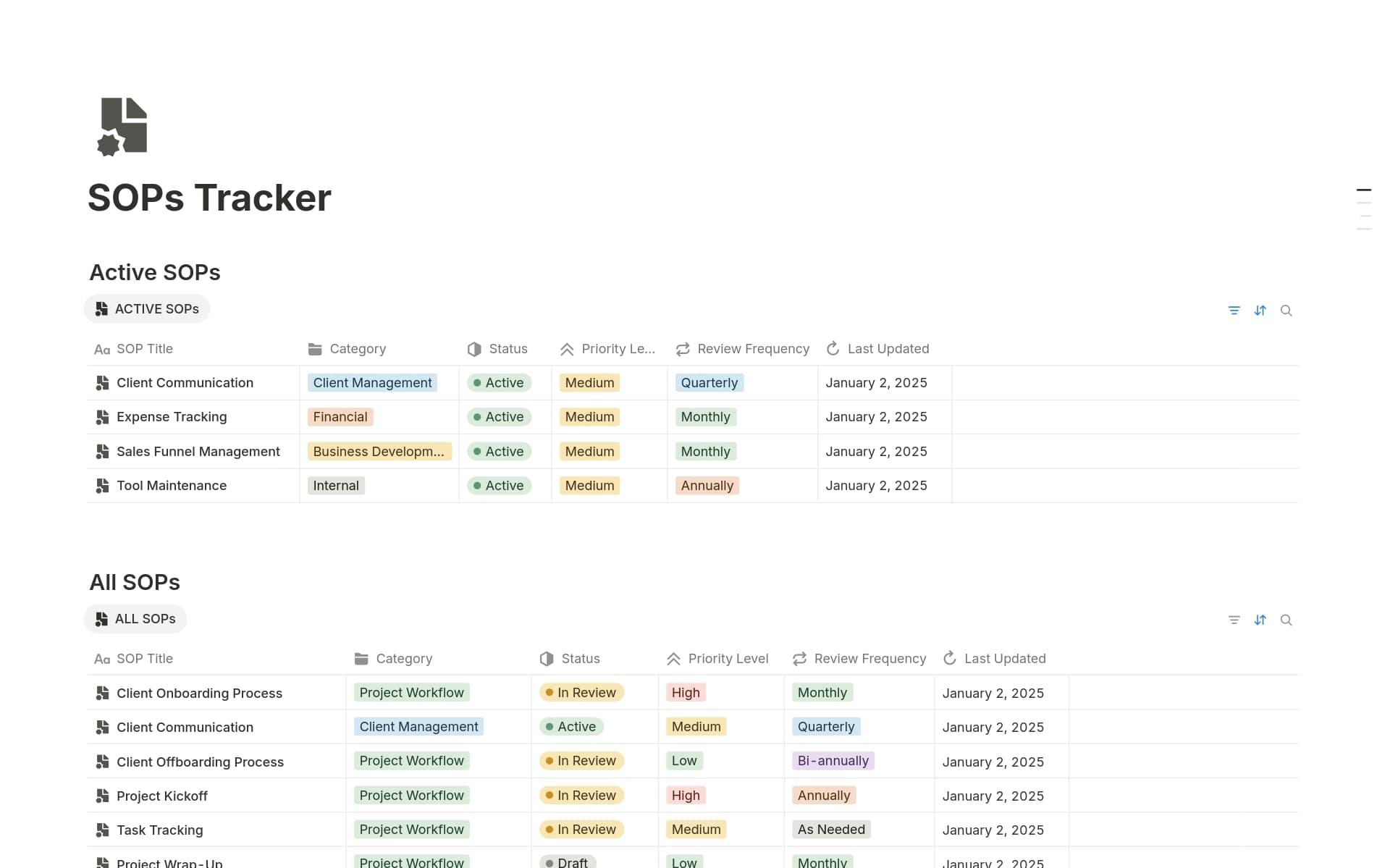Click the database icon beside ACTIVE SOPs label
1390x868 pixels.
tap(101, 308)
